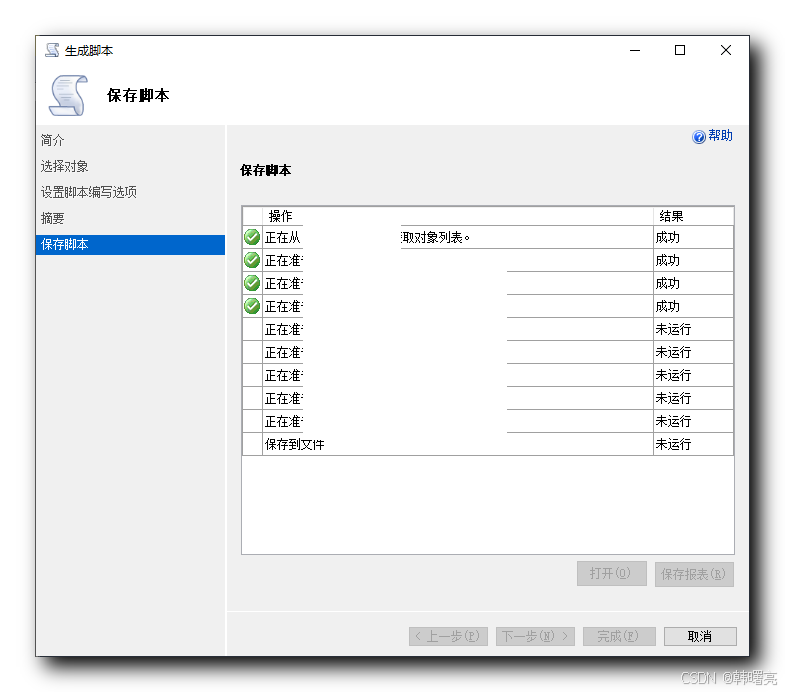
Task: Click green check icon on 正在从 row
Action: pyautogui.click(x=252, y=237)
